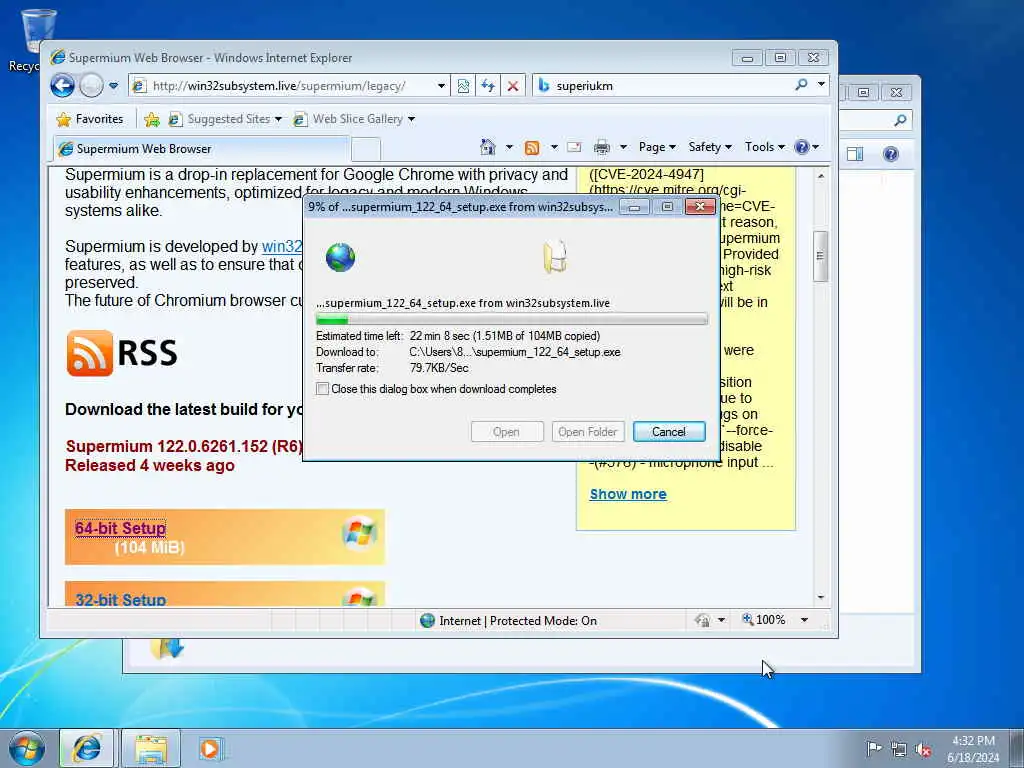Click the Windows logo on 64-bit Setup banner
Viewport: 1024px width, 768px height.
359,533
